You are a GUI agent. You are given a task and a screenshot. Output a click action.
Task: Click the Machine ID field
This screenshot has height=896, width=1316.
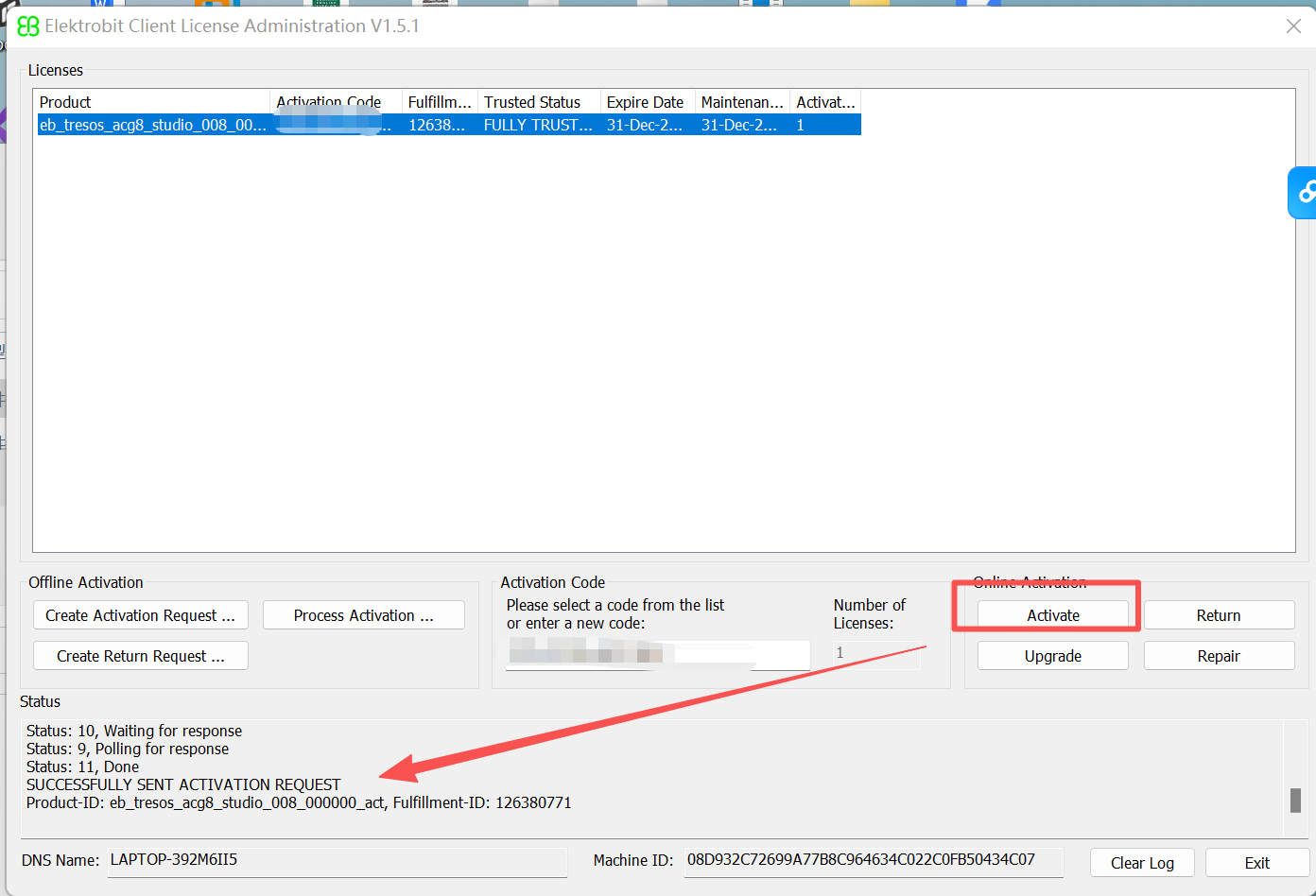(x=874, y=861)
